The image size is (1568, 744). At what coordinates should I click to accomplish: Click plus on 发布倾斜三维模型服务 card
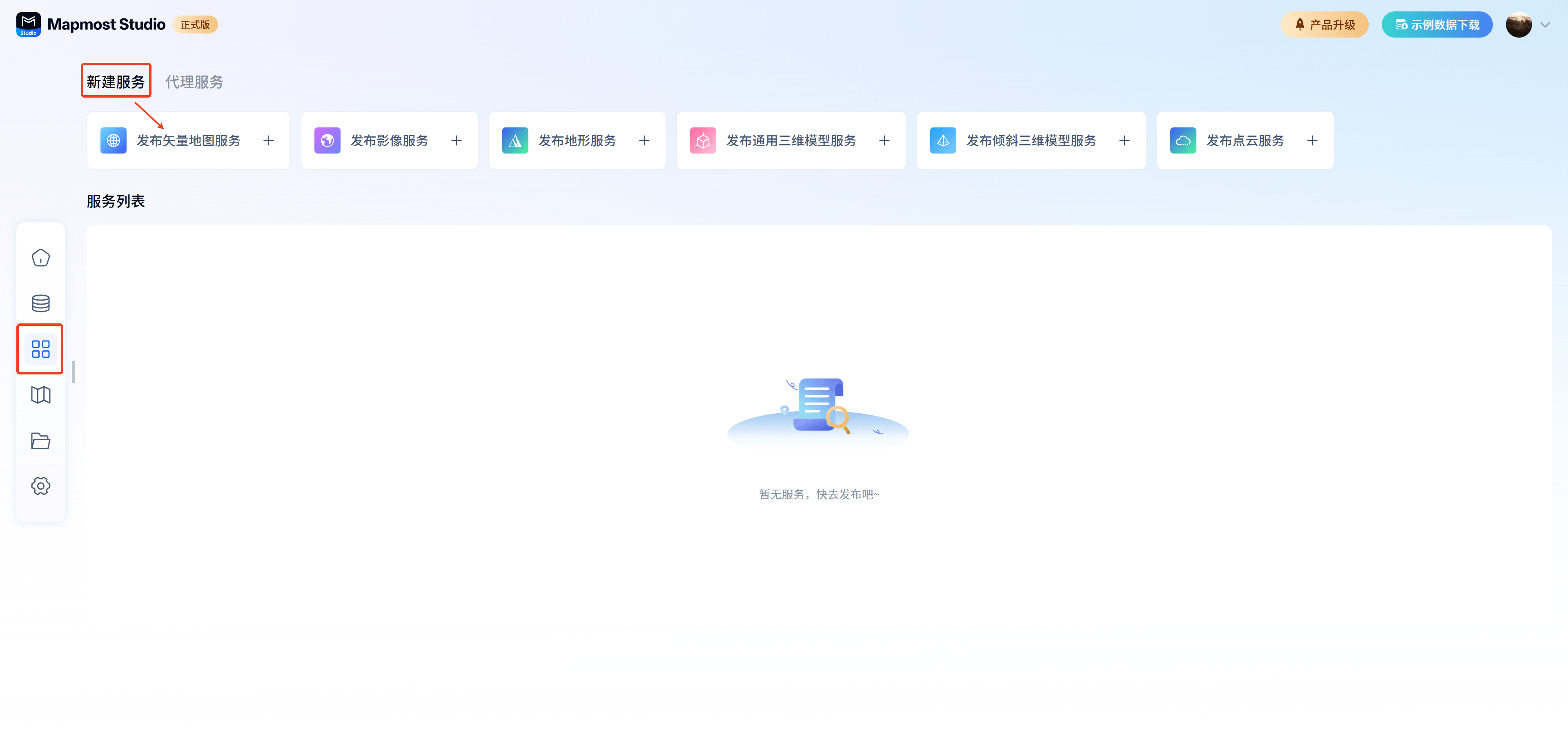coord(1124,140)
